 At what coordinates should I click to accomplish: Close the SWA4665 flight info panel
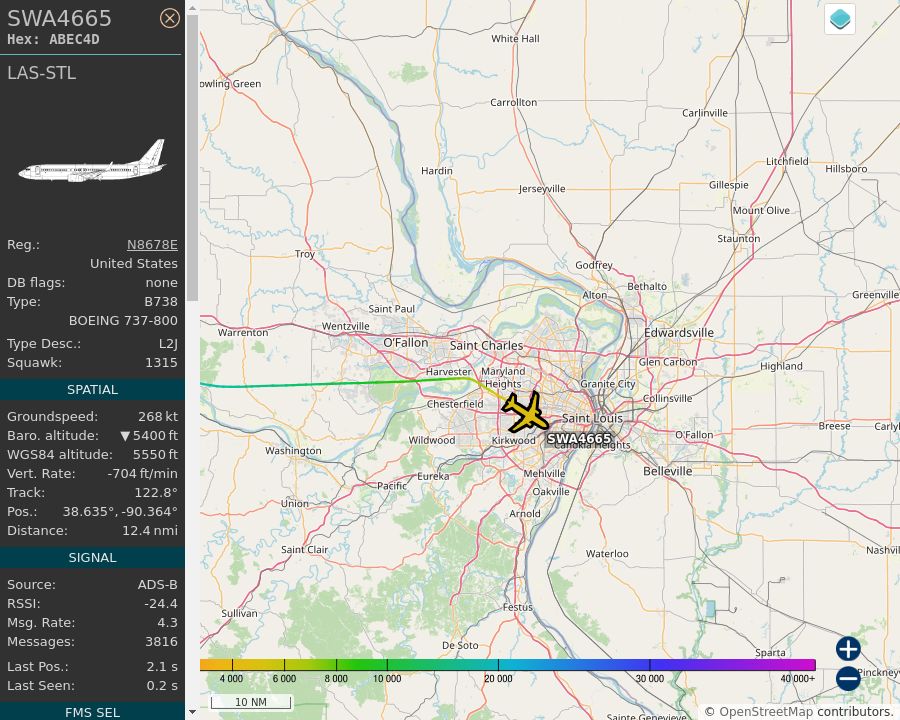pos(170,18)
